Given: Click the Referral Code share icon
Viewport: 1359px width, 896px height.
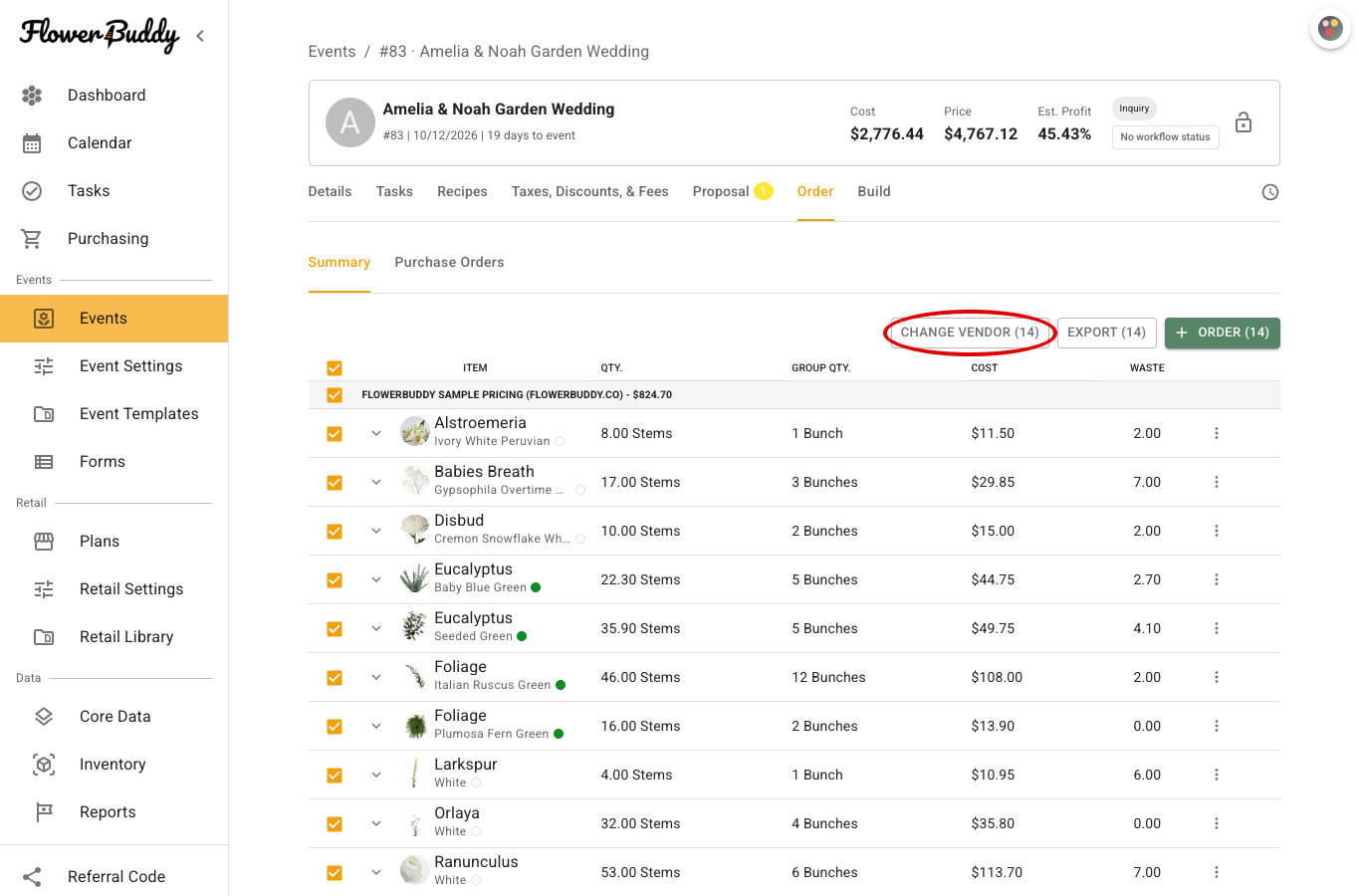Looking at the screenshot, I should 32,877.
